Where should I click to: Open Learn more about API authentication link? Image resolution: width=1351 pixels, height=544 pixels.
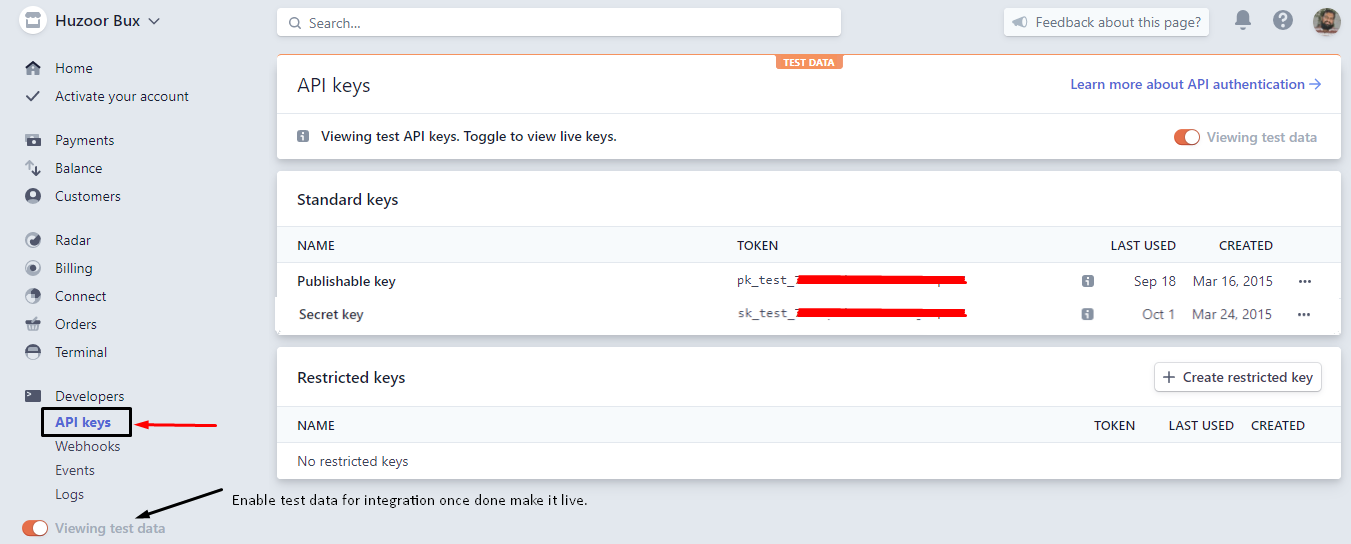(1196, 84)
